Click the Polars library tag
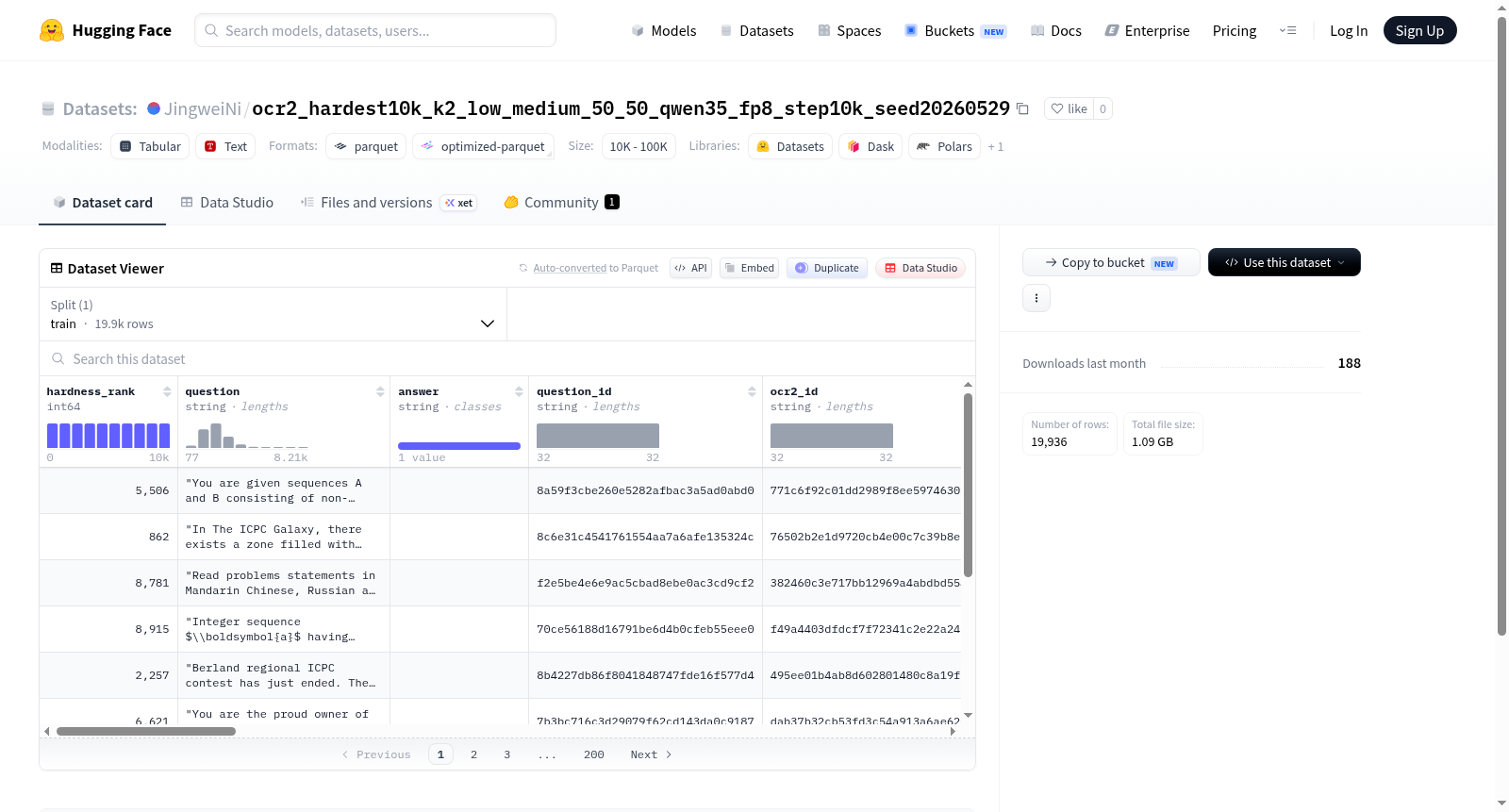Screen dimensions: 1509x812 pyautogui.click(x=944, y=146)
